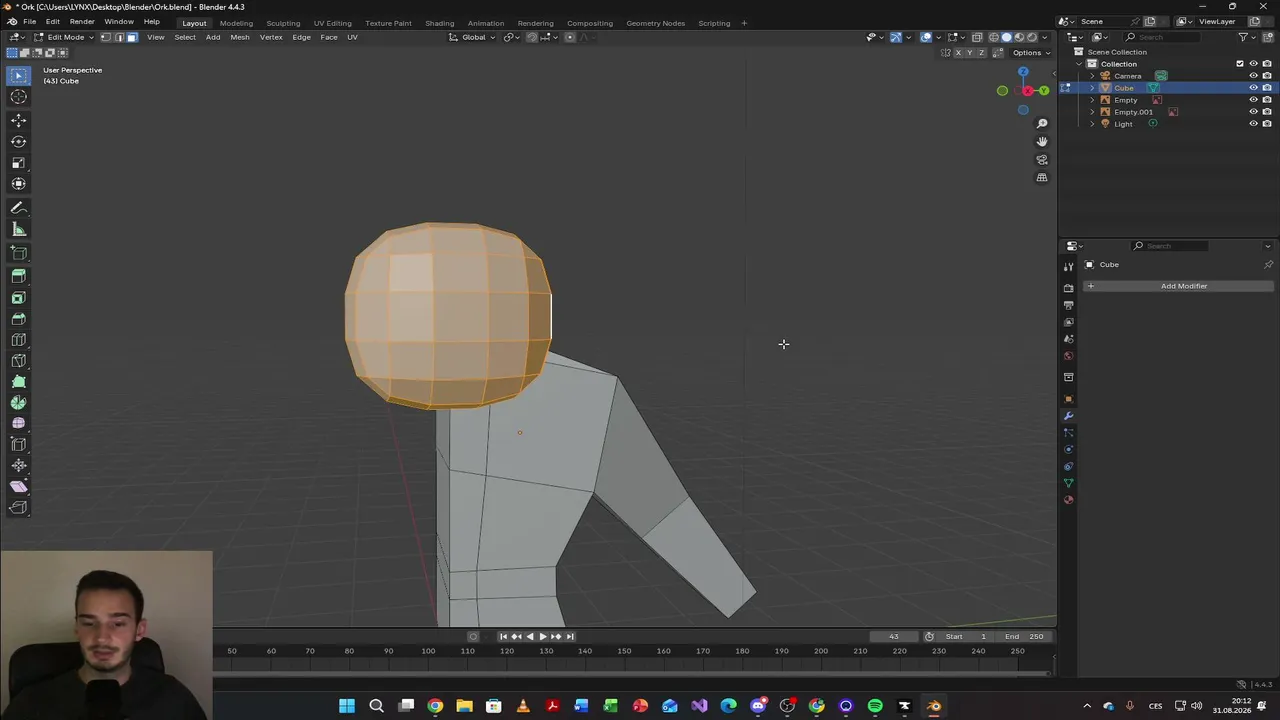The height and width of the screenshot is (720, 1280).
Task: Expand the Cube item in outliner
Action: click(1092, 88)
